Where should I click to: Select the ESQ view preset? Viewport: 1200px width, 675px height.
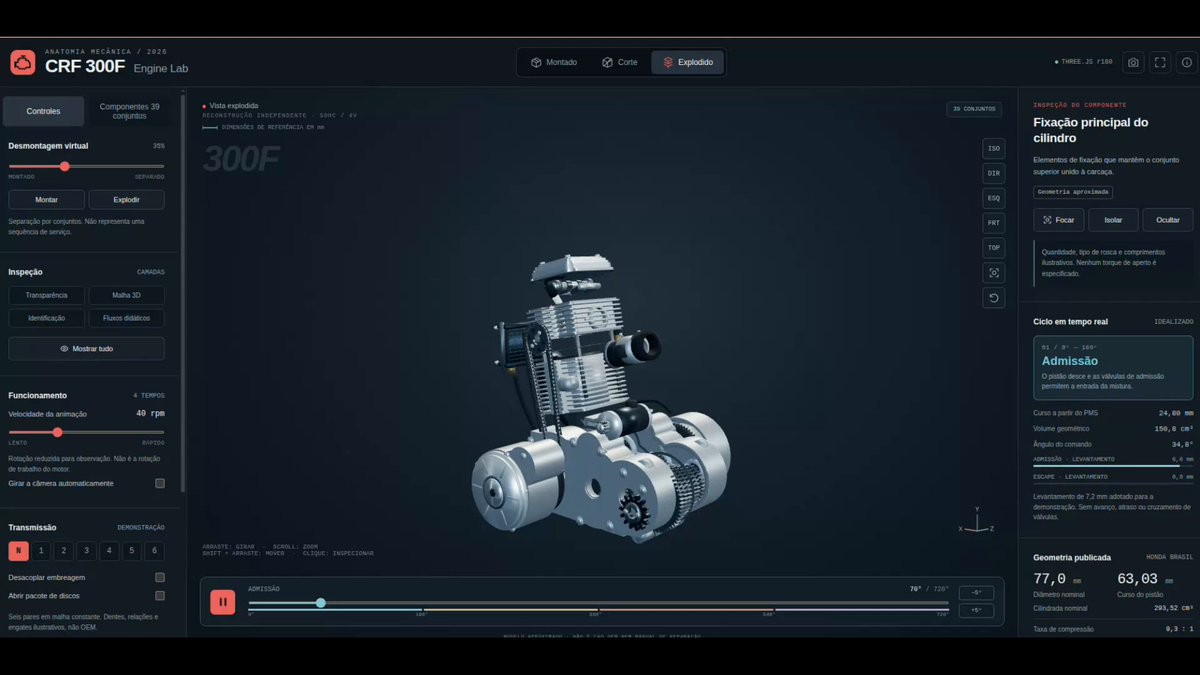coord(993,198)
